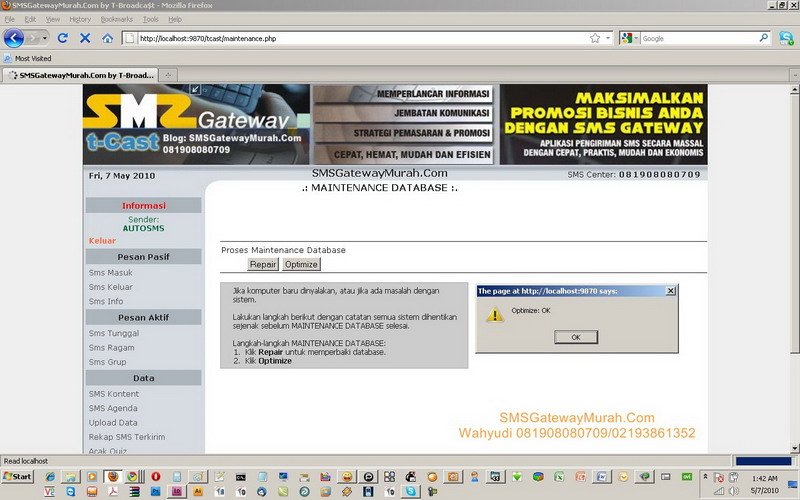Click the Firefox Back arrow button
The image size is (800, 500).
point(14,38)
